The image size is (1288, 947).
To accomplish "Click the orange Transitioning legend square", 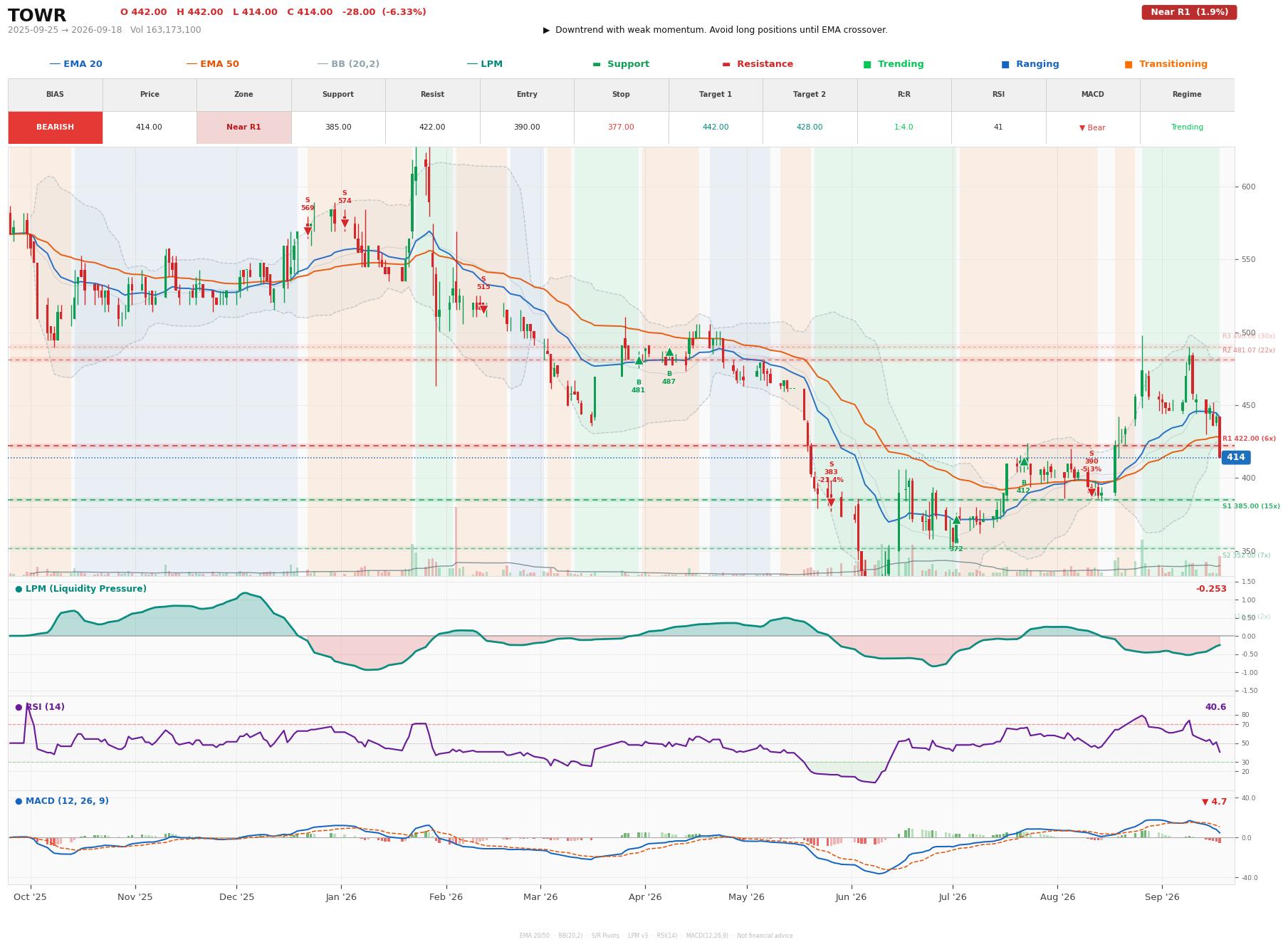I will [x=1129, y=65].
